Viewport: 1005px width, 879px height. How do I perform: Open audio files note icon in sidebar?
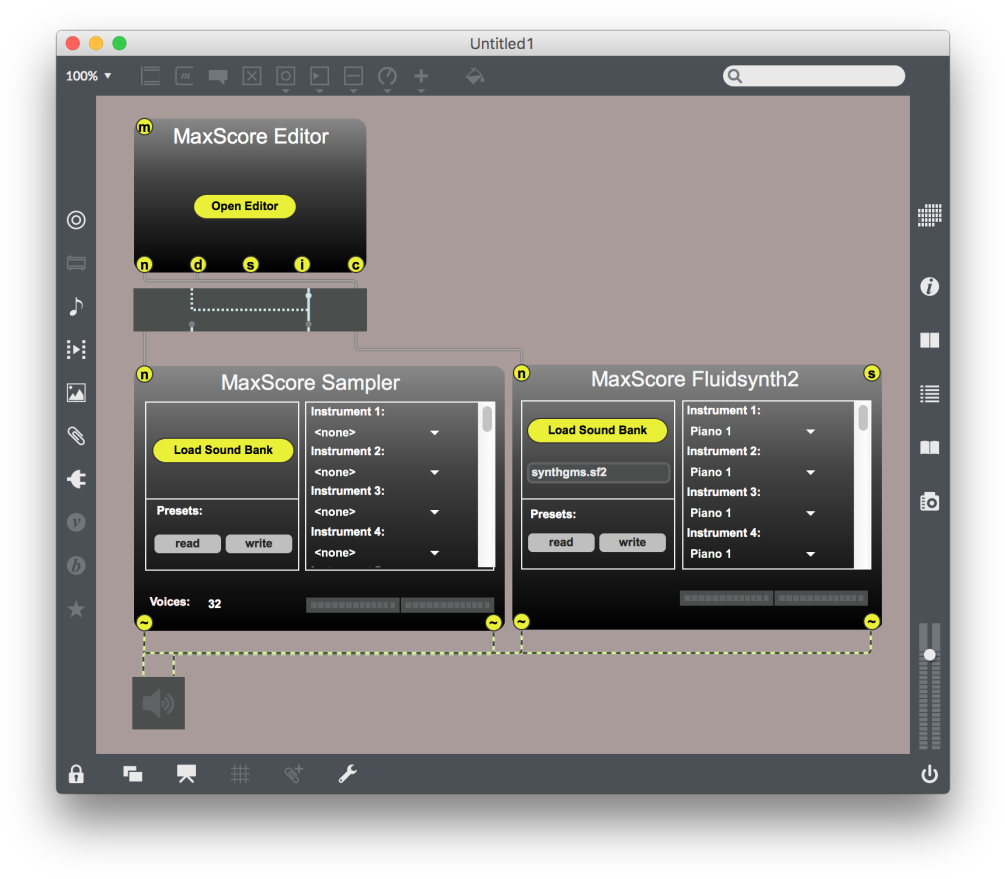(76, 306)
